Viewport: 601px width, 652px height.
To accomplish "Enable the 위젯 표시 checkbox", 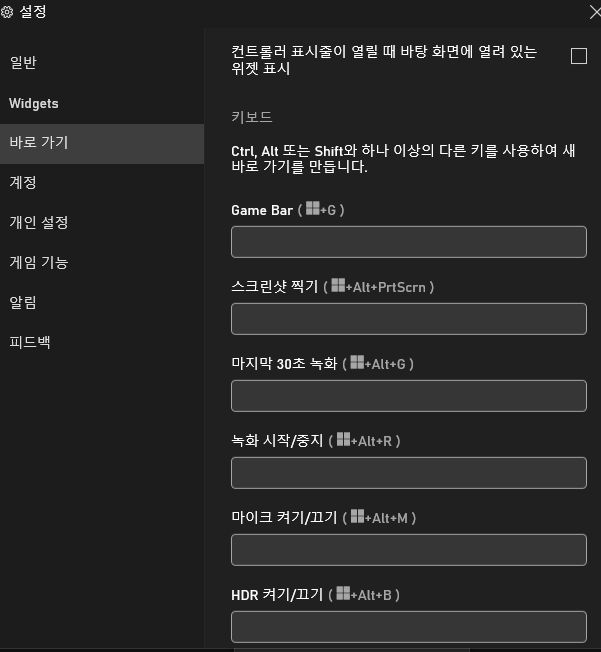I will tap(578, 56).
